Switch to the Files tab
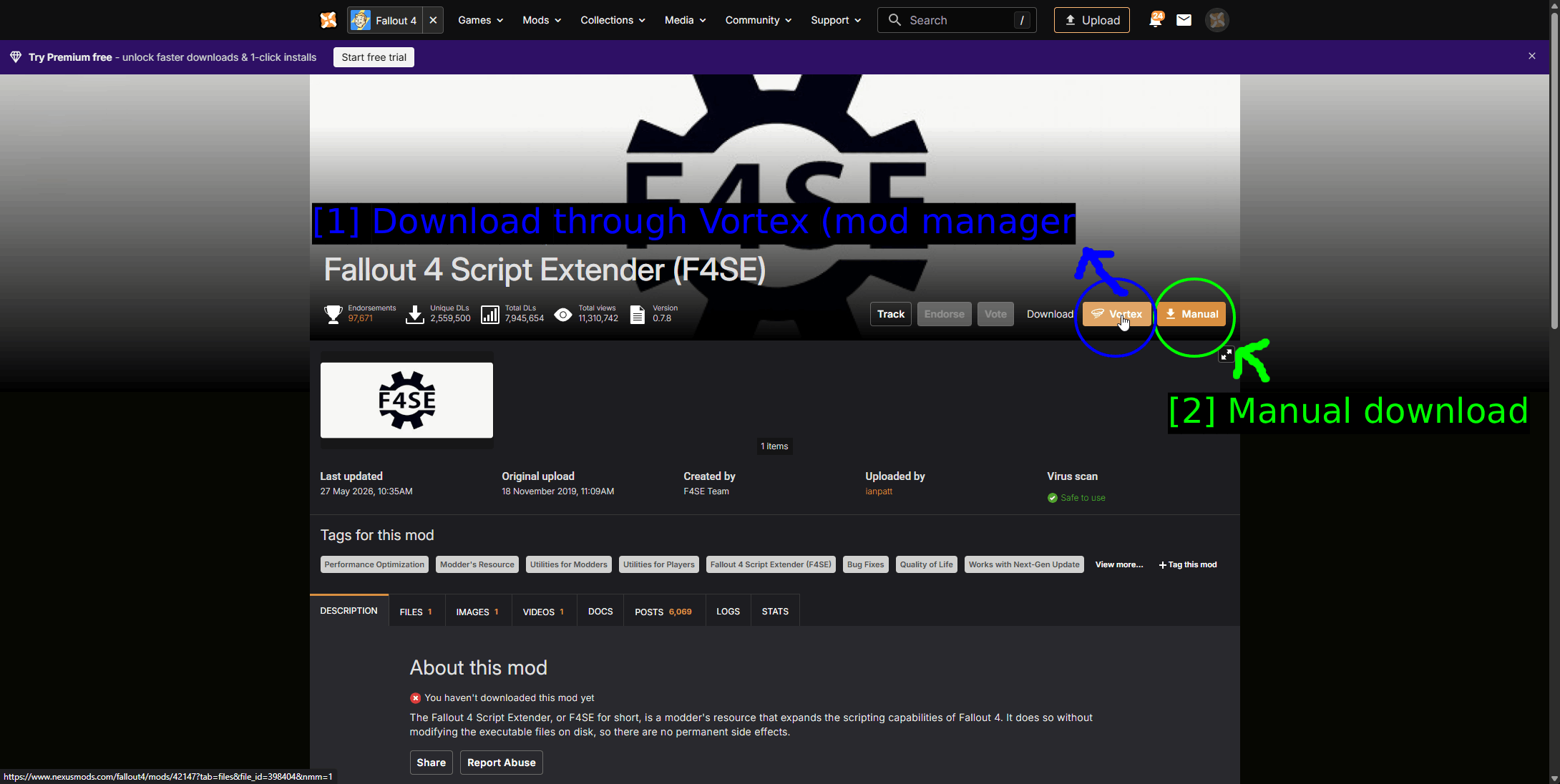Screen dimensions: 1560x784 tap(416, 612)
